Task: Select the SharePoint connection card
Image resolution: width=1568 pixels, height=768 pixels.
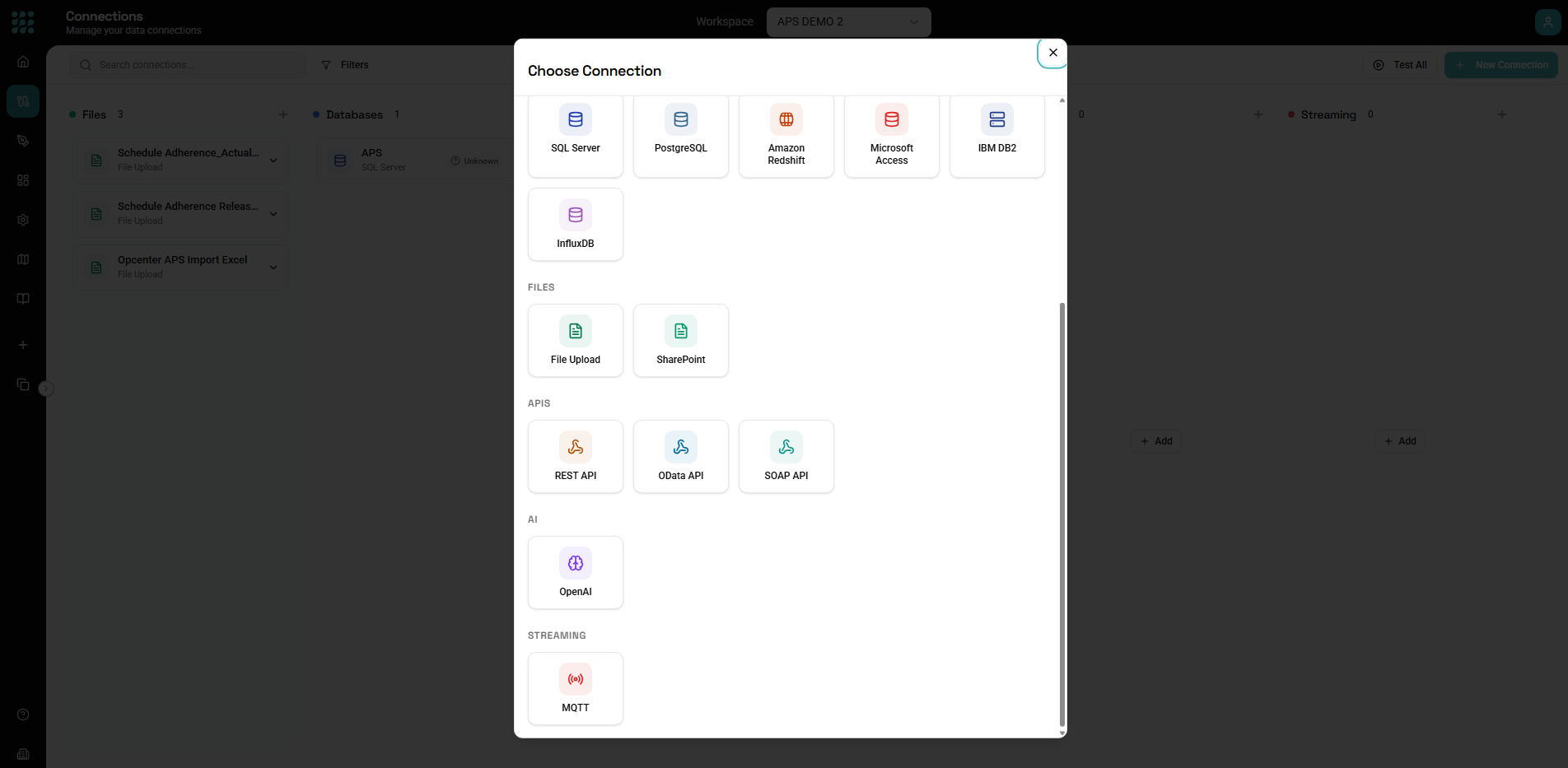Action: [x=680, y=341]
